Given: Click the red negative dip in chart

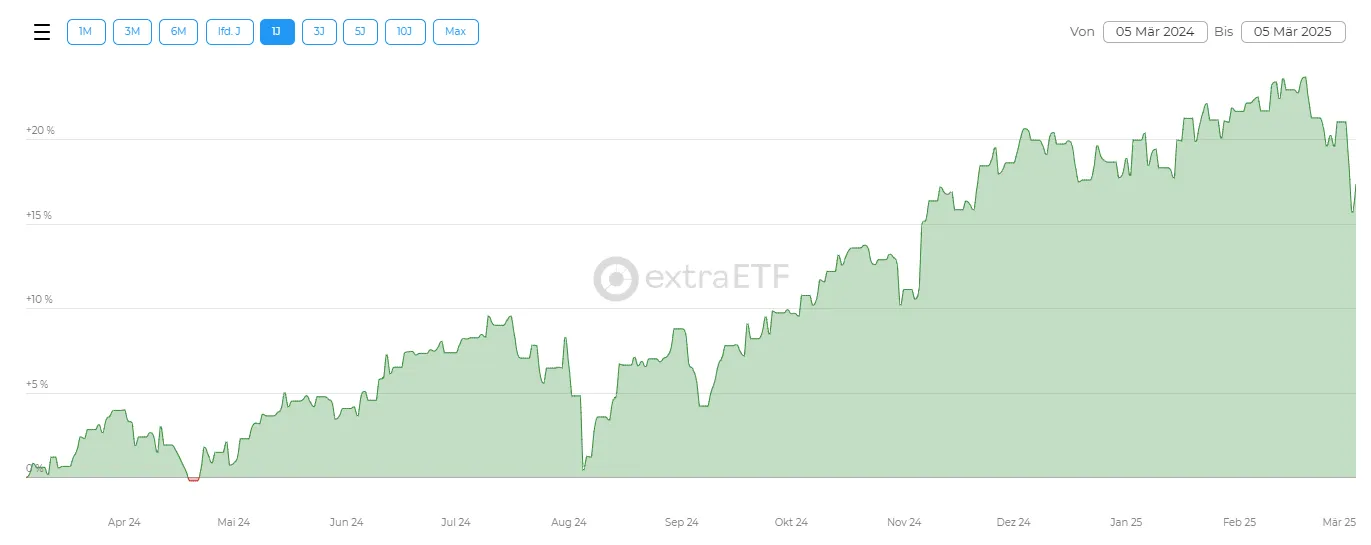Looking at the screenshot, I should [193, 480].
